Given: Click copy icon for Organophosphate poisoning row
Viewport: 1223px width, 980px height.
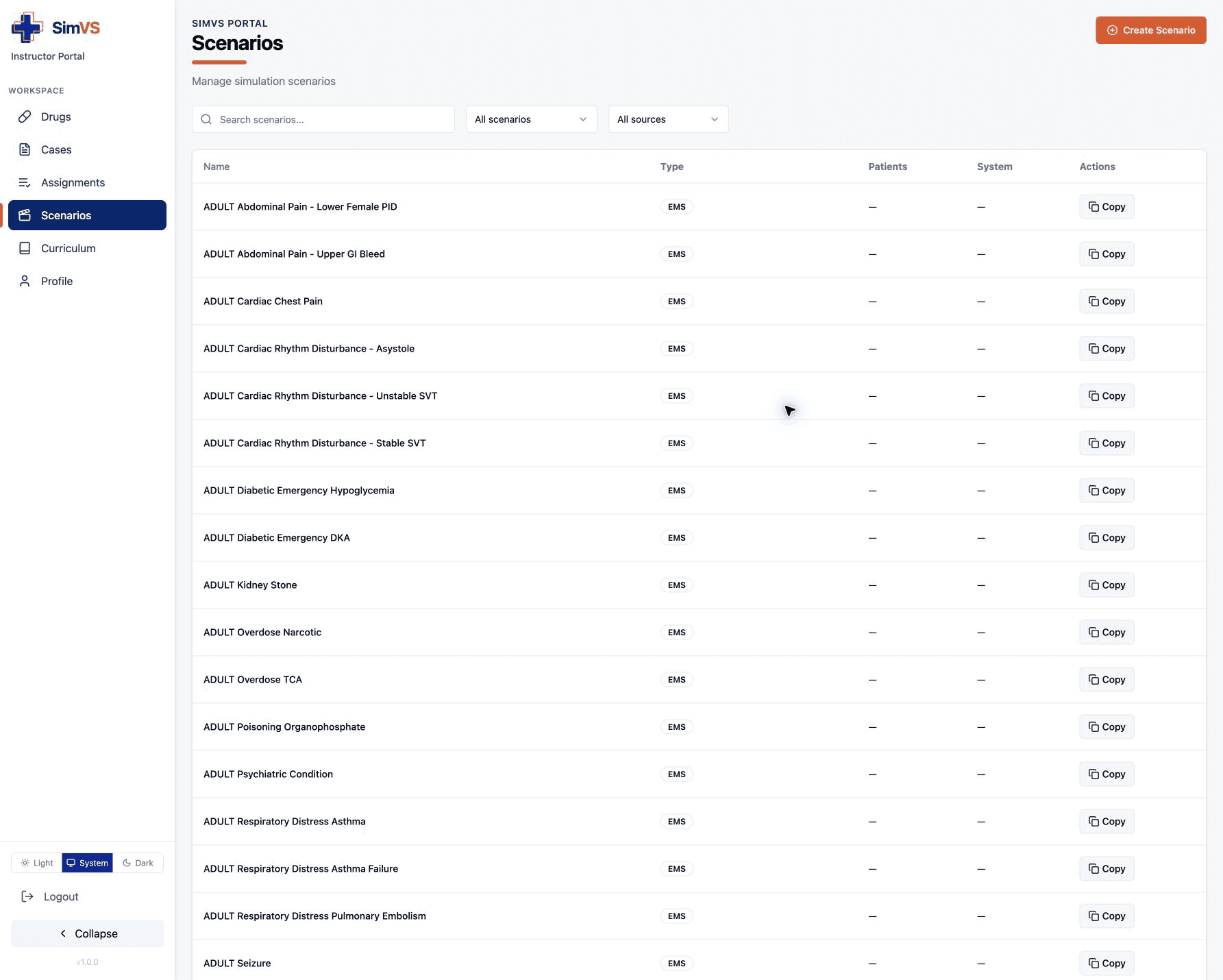Looking at the screenshot, I should pos(1094,727).
